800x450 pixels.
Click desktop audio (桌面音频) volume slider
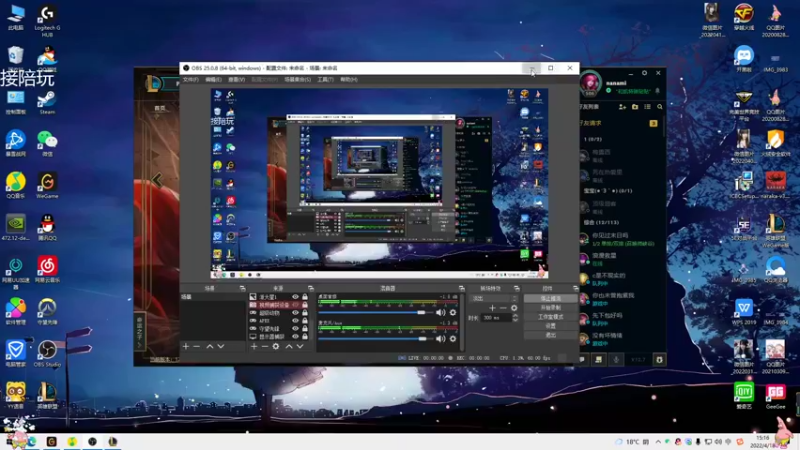[x=375, y=312]
